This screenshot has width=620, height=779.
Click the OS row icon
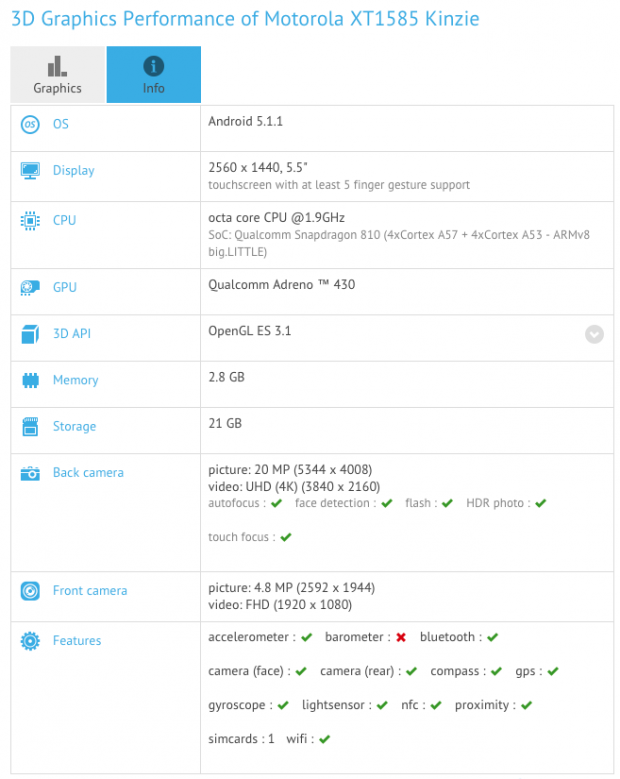(30, 124)
